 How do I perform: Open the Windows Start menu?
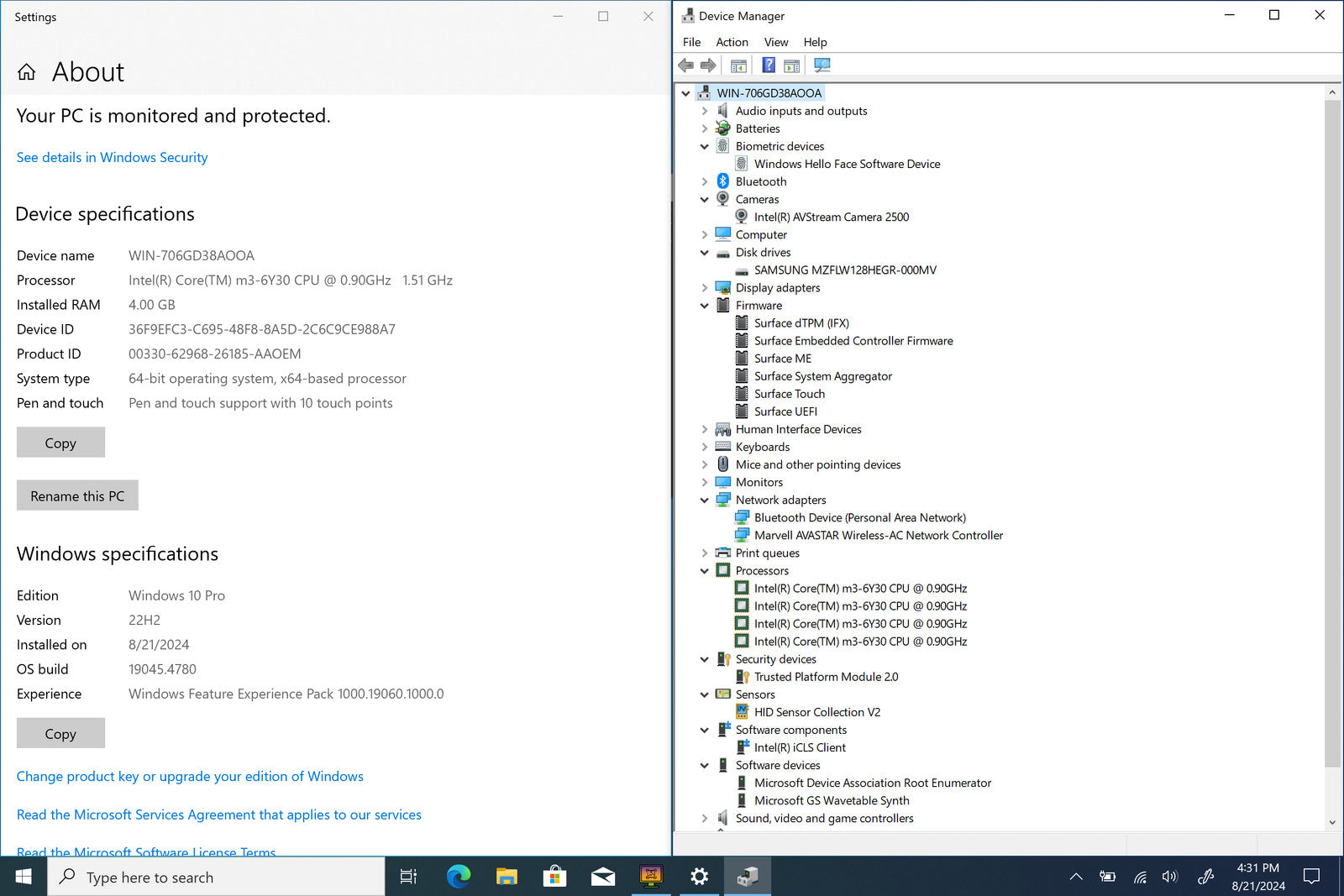pyautogui.click(x=24, y=877)
